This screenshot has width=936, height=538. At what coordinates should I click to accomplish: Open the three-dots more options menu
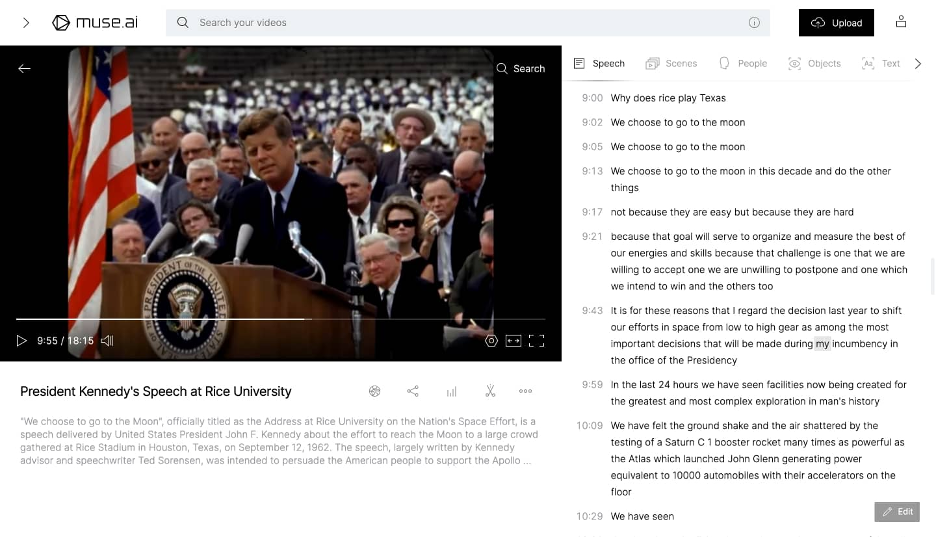[x=525, y=391]
